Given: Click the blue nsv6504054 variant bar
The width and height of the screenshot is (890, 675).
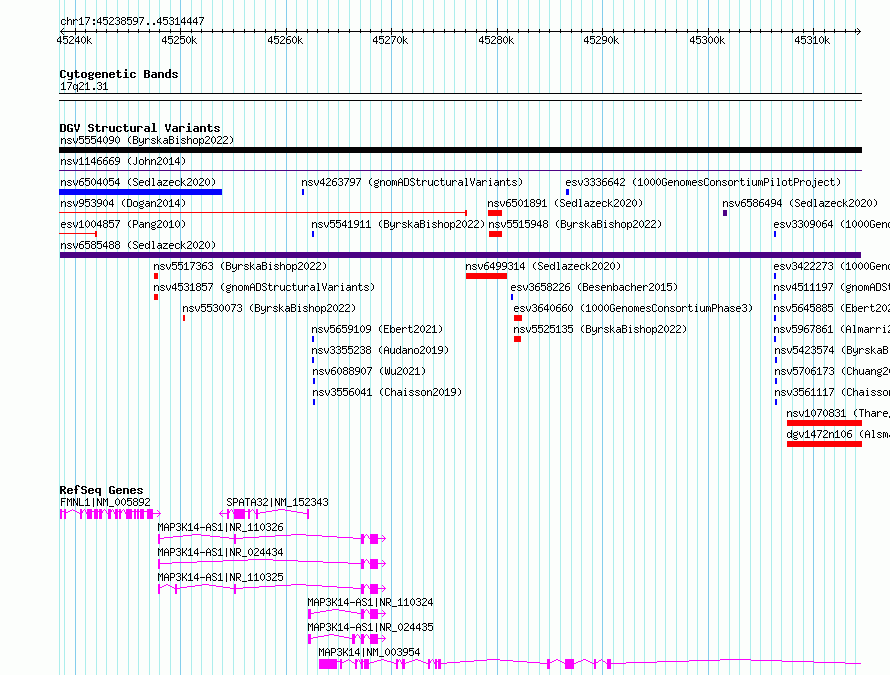Looking at the screenshot, I should pyautogui.click(x=141, y=192).
